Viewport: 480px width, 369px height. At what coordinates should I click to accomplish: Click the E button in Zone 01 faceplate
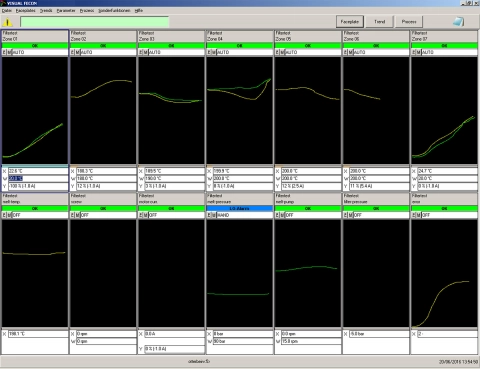click(x=4, y=52)
